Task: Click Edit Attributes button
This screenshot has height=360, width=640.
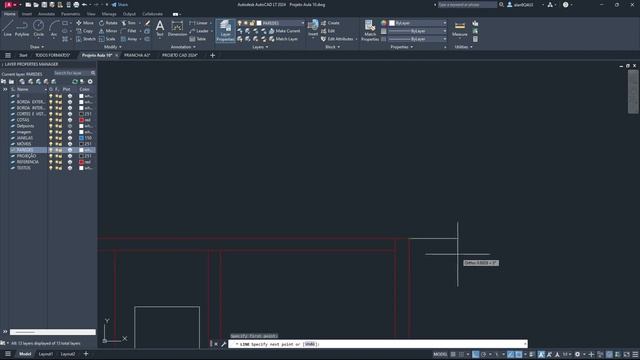Action: (x=337, y=39)
